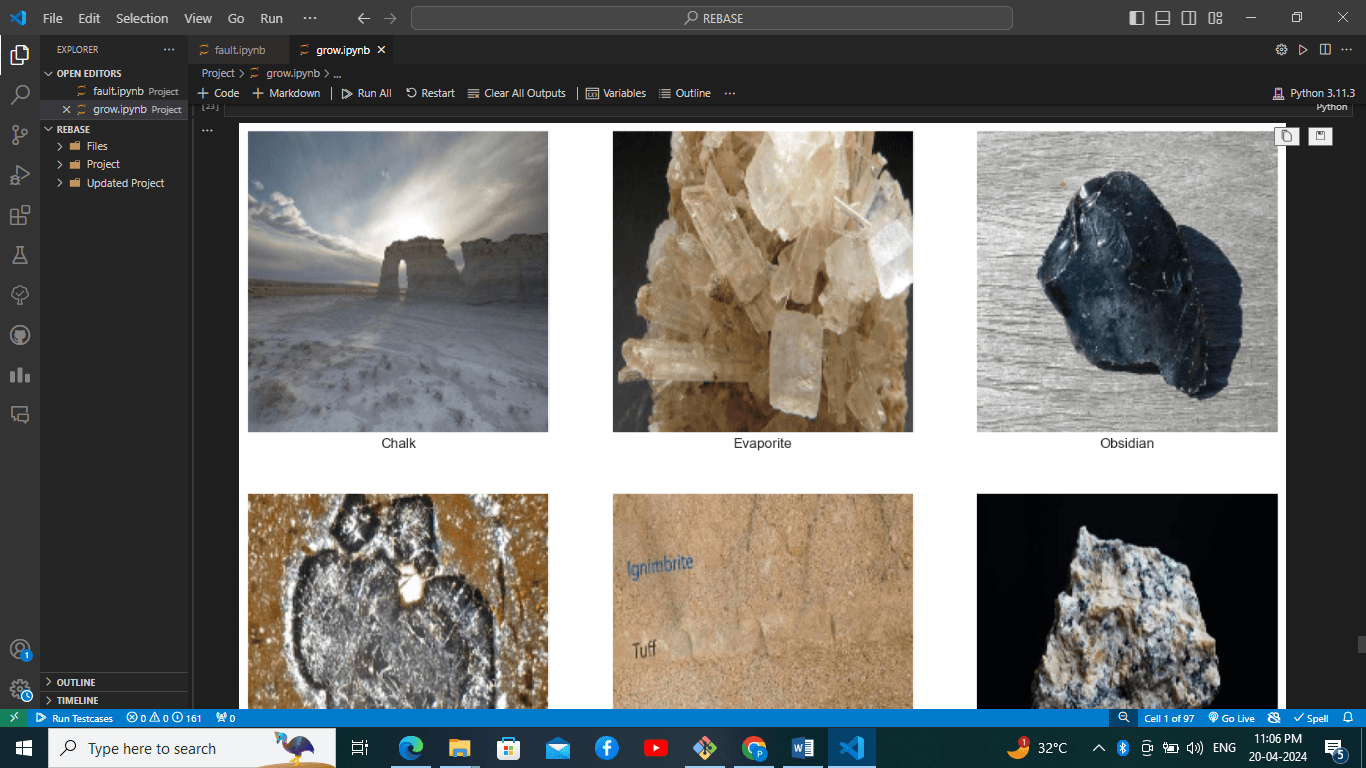This screenshot has height=768, width=1366.
Task: Open the Go menu
Action: tap(236, 18)
